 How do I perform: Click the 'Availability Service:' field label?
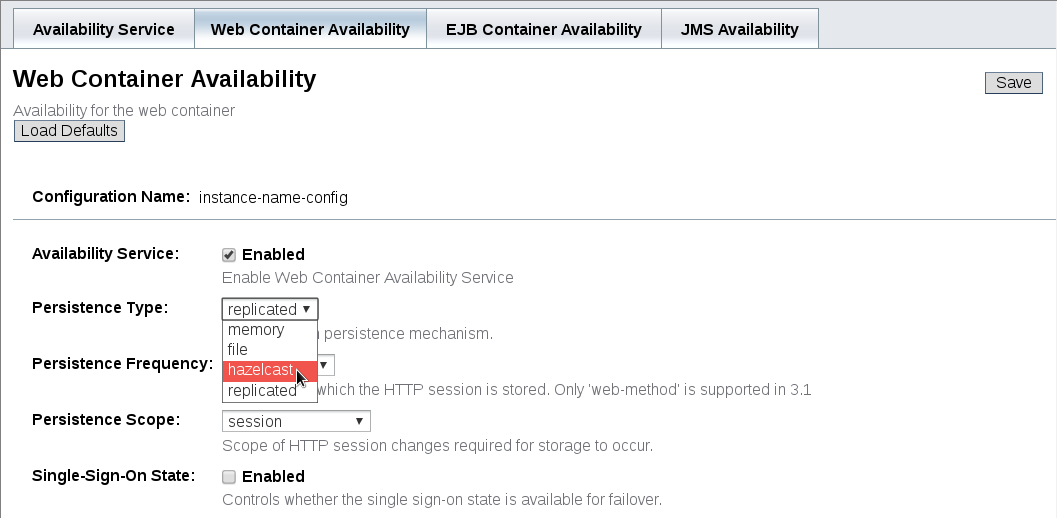105,254
